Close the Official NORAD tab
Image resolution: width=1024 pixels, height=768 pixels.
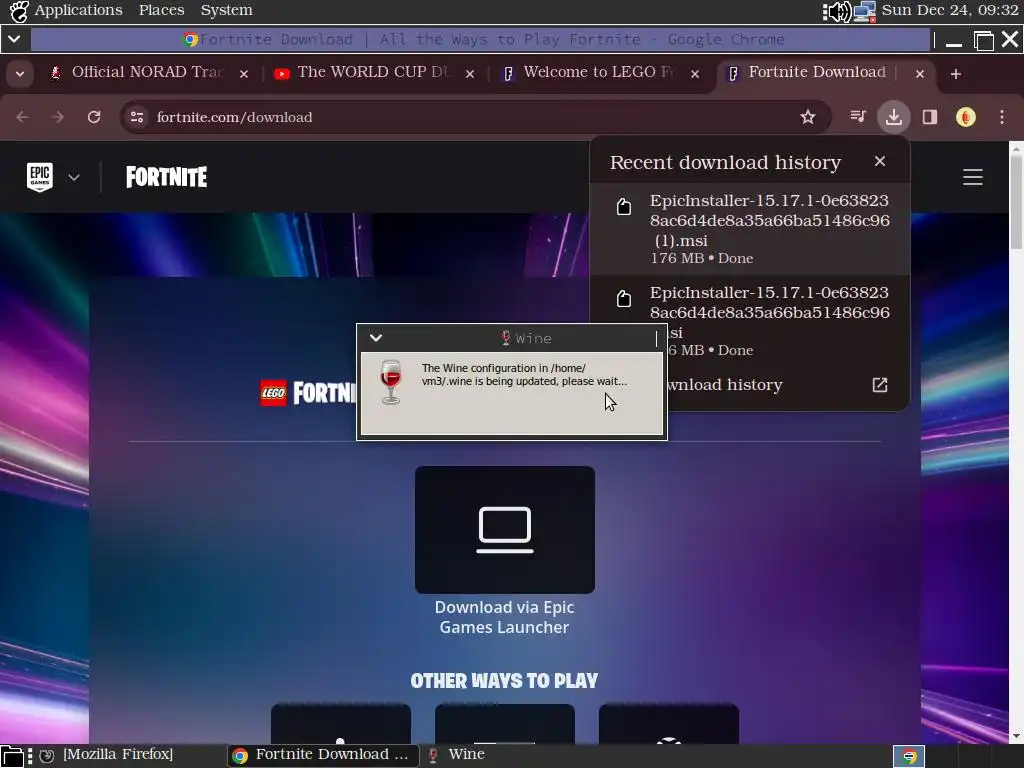coord(244,74)
